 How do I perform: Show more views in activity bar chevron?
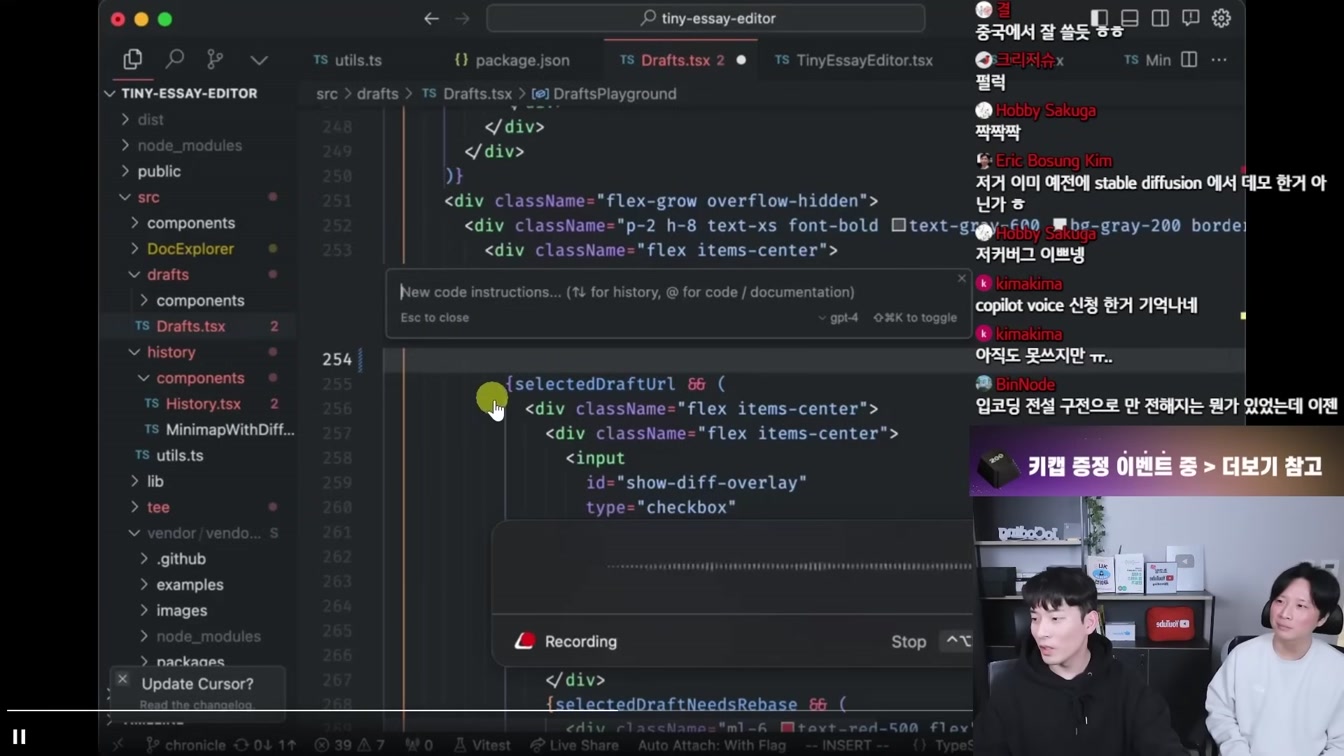click(259, 61)
